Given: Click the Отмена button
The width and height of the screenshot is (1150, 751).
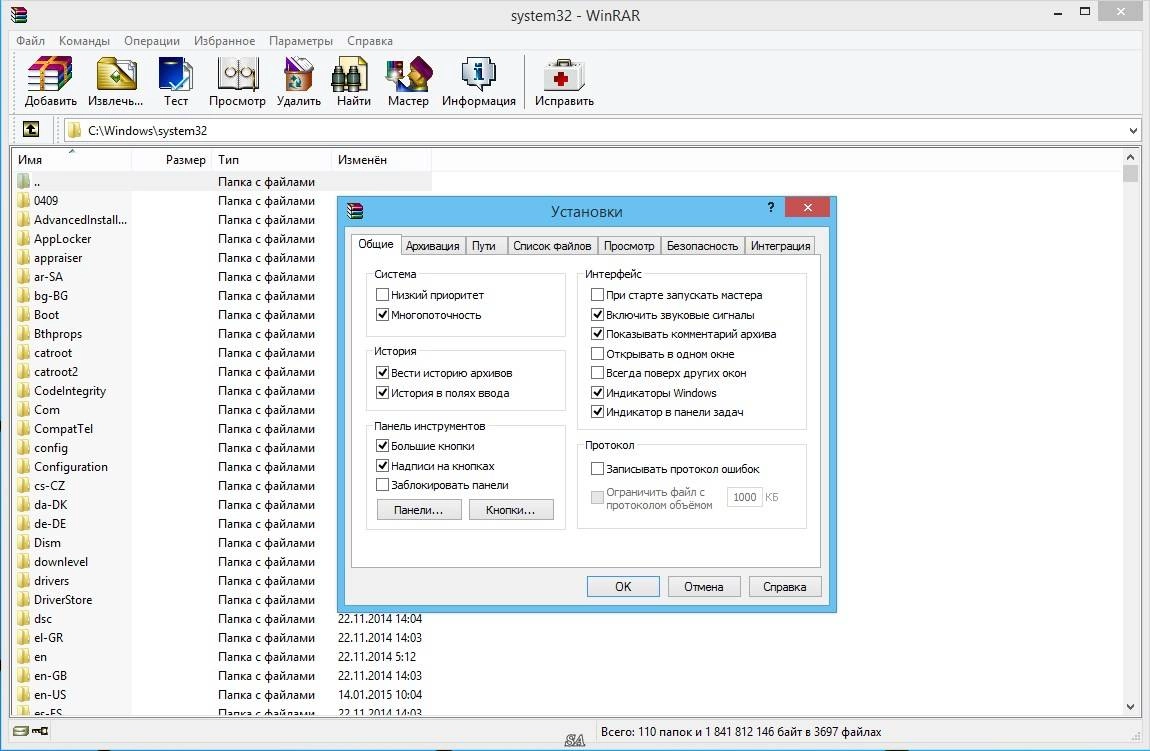Looking at the screenshot, I should click(x=703, y=587).
